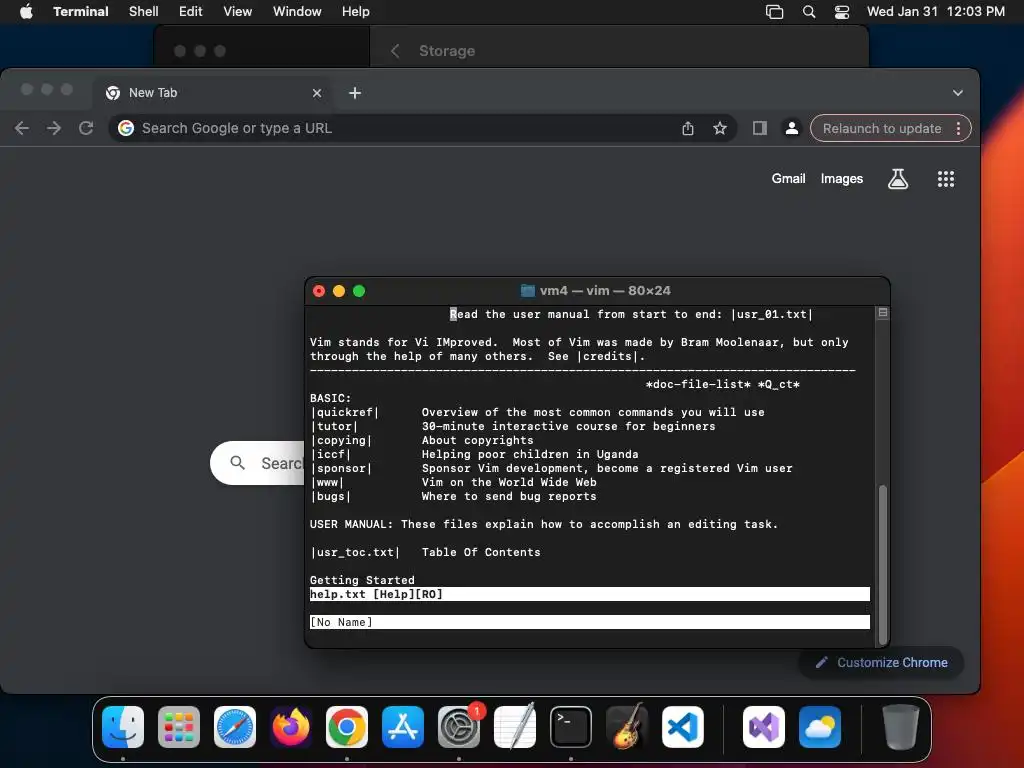Open System Settings from the Dock

pos(459,727)
